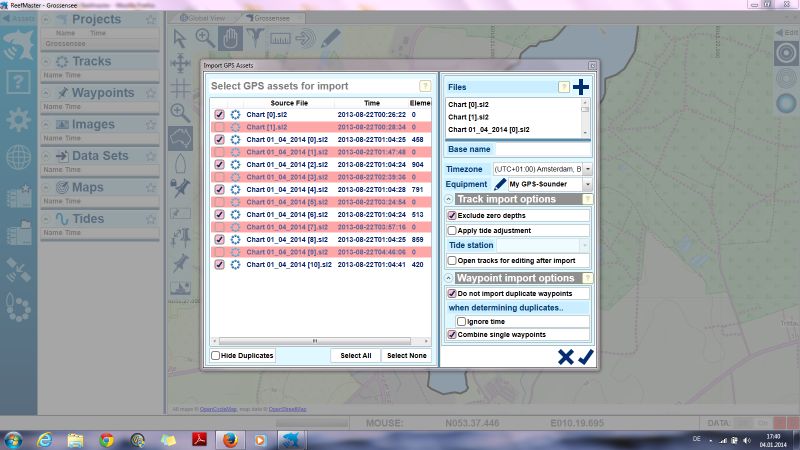Click the Select All button

click(x=355, y=356)
